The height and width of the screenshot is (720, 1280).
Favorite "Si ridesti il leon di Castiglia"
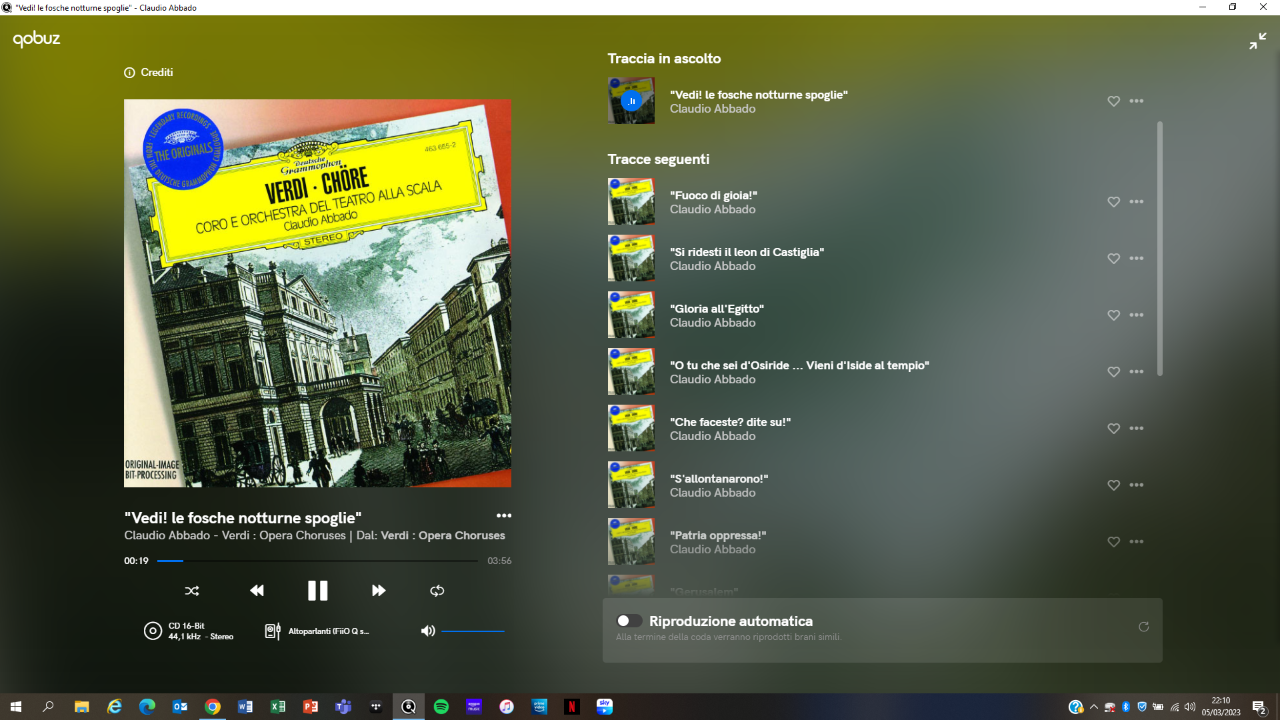1113,258
